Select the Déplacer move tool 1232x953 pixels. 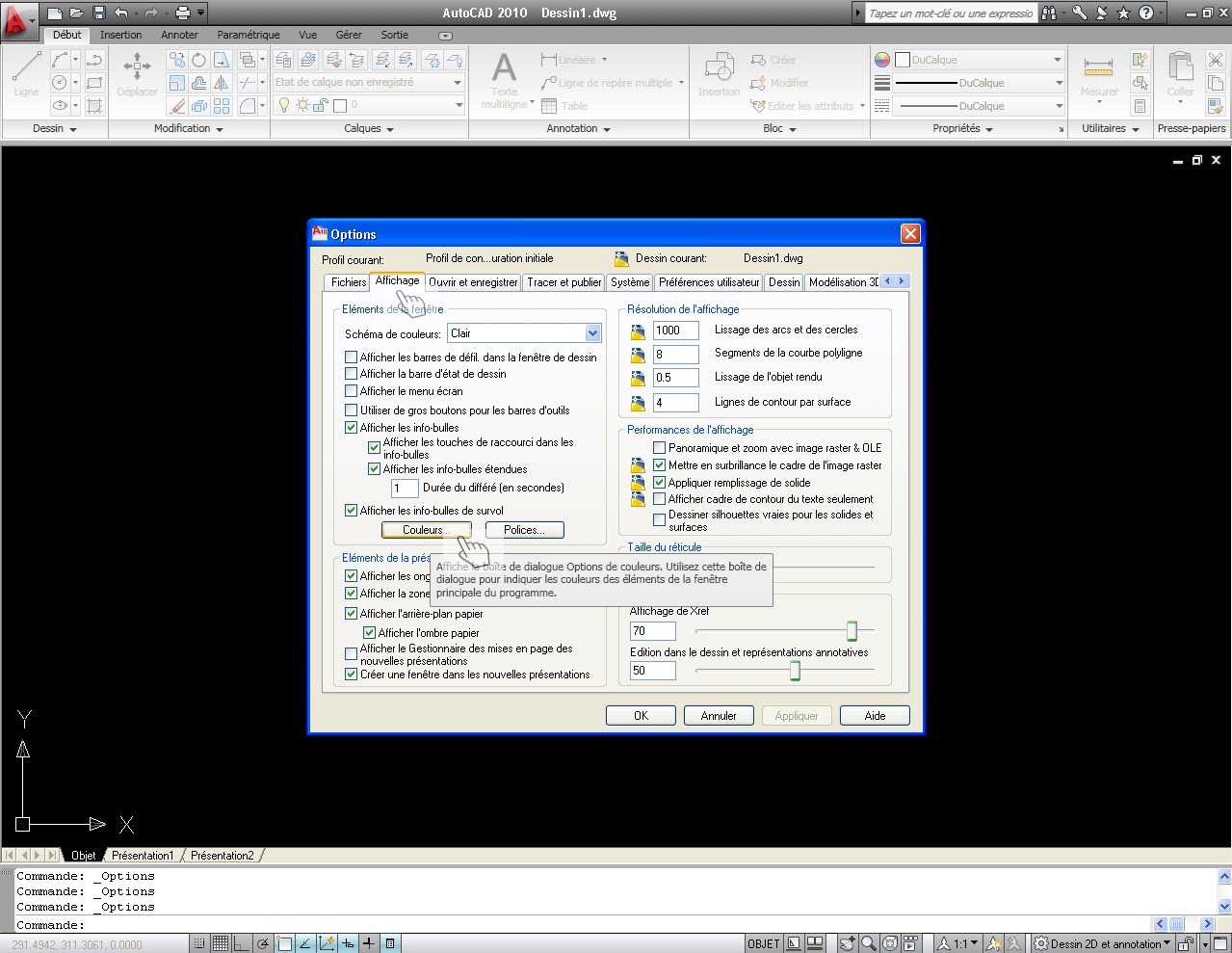[x=137, y=73]
